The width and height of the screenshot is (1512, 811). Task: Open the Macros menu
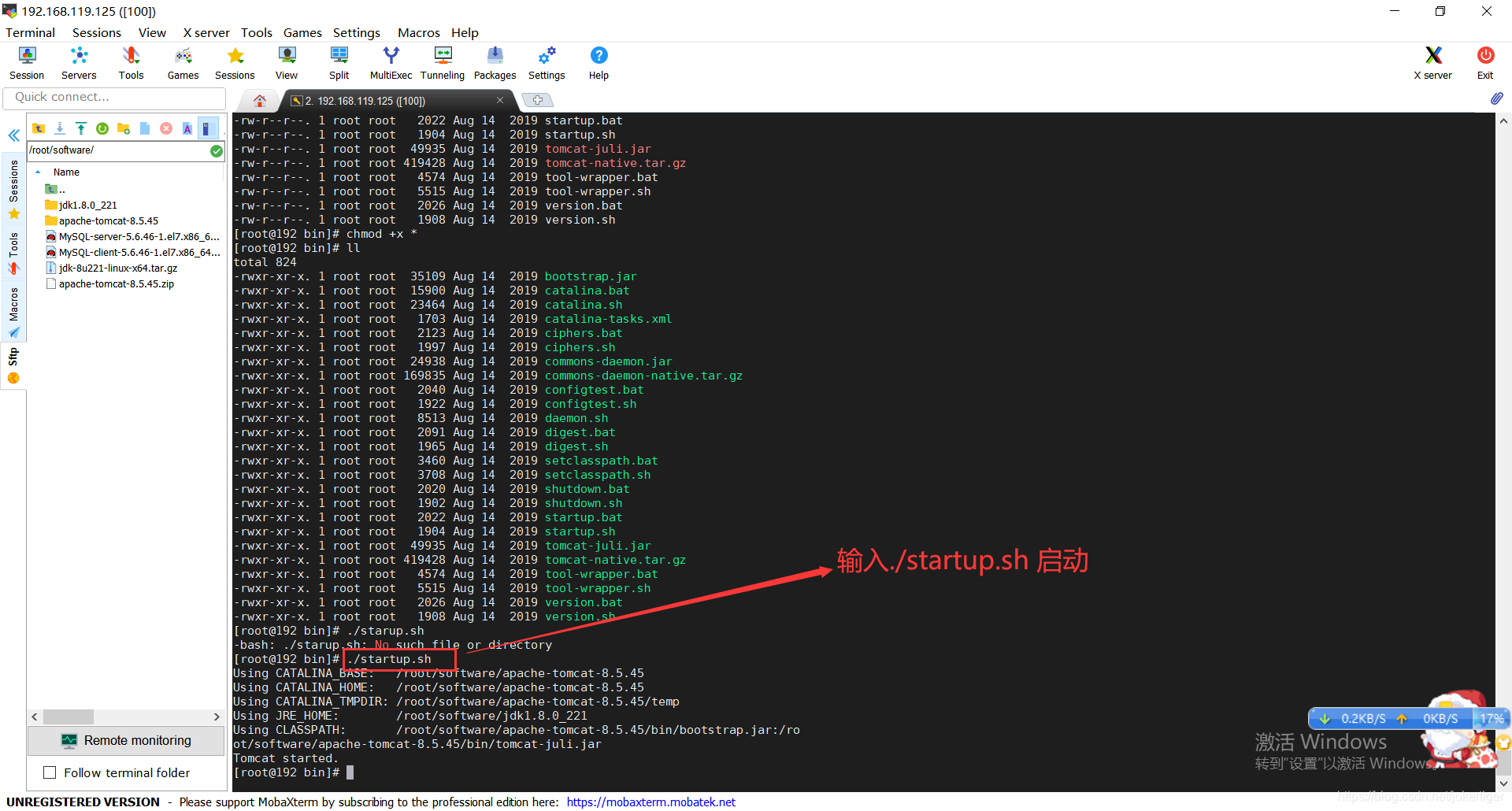[x=419, y=32]
